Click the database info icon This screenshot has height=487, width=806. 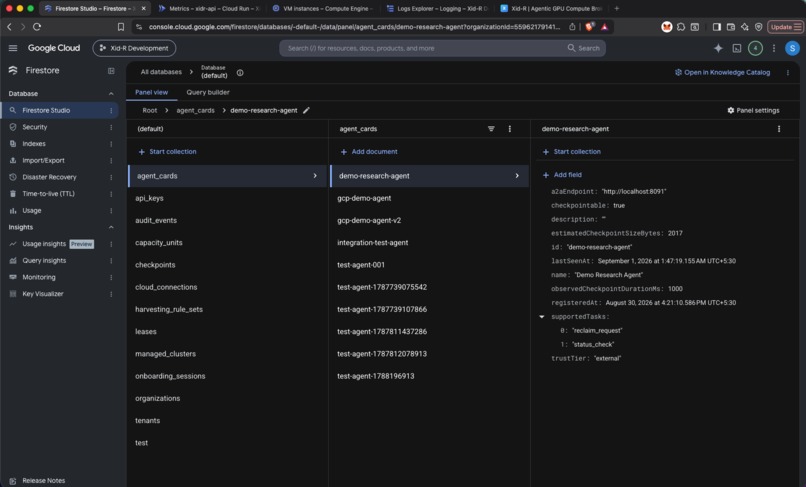[x=240, y=73]
